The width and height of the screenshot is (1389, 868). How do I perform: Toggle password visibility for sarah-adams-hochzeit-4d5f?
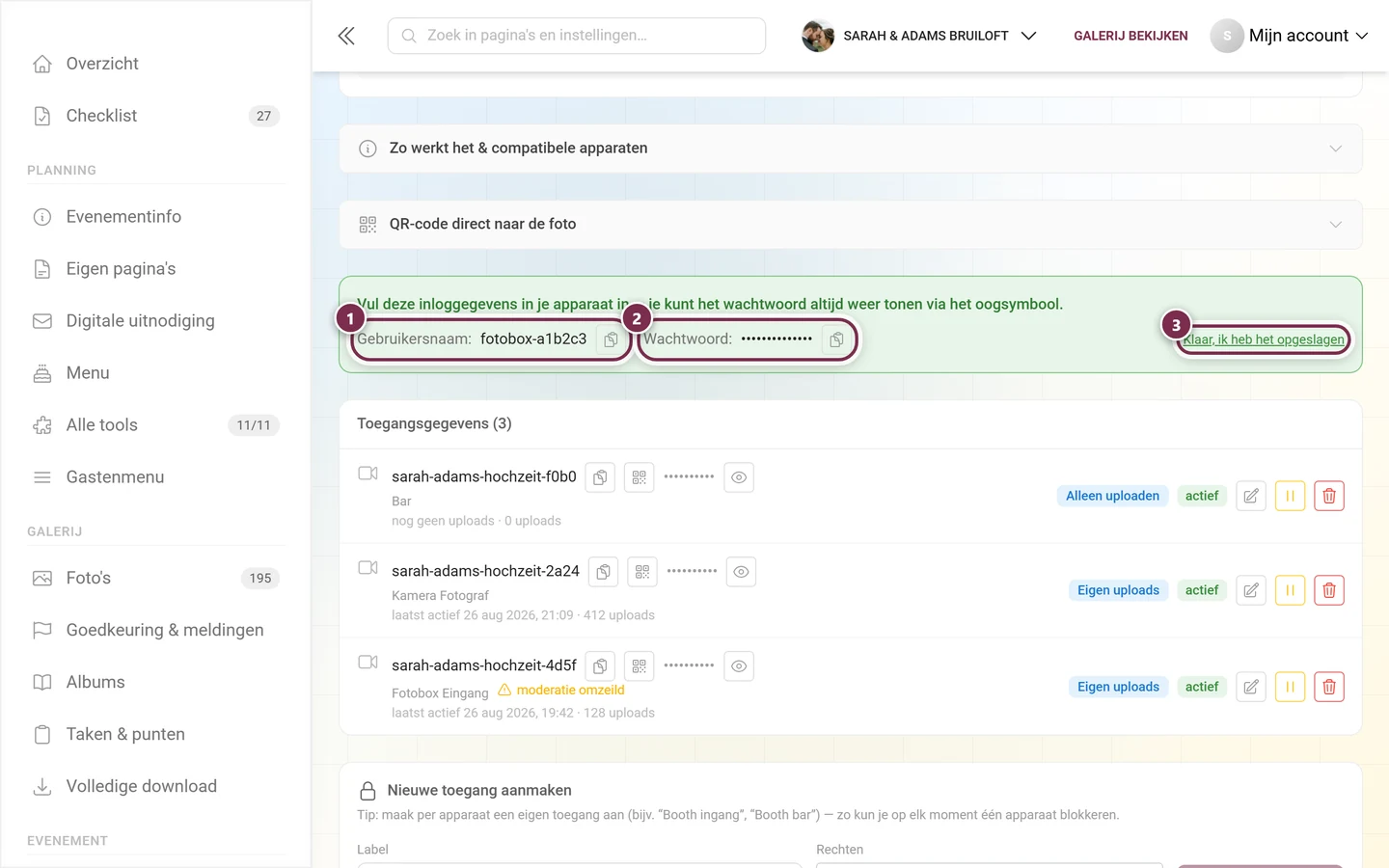(x=739, y=666)
